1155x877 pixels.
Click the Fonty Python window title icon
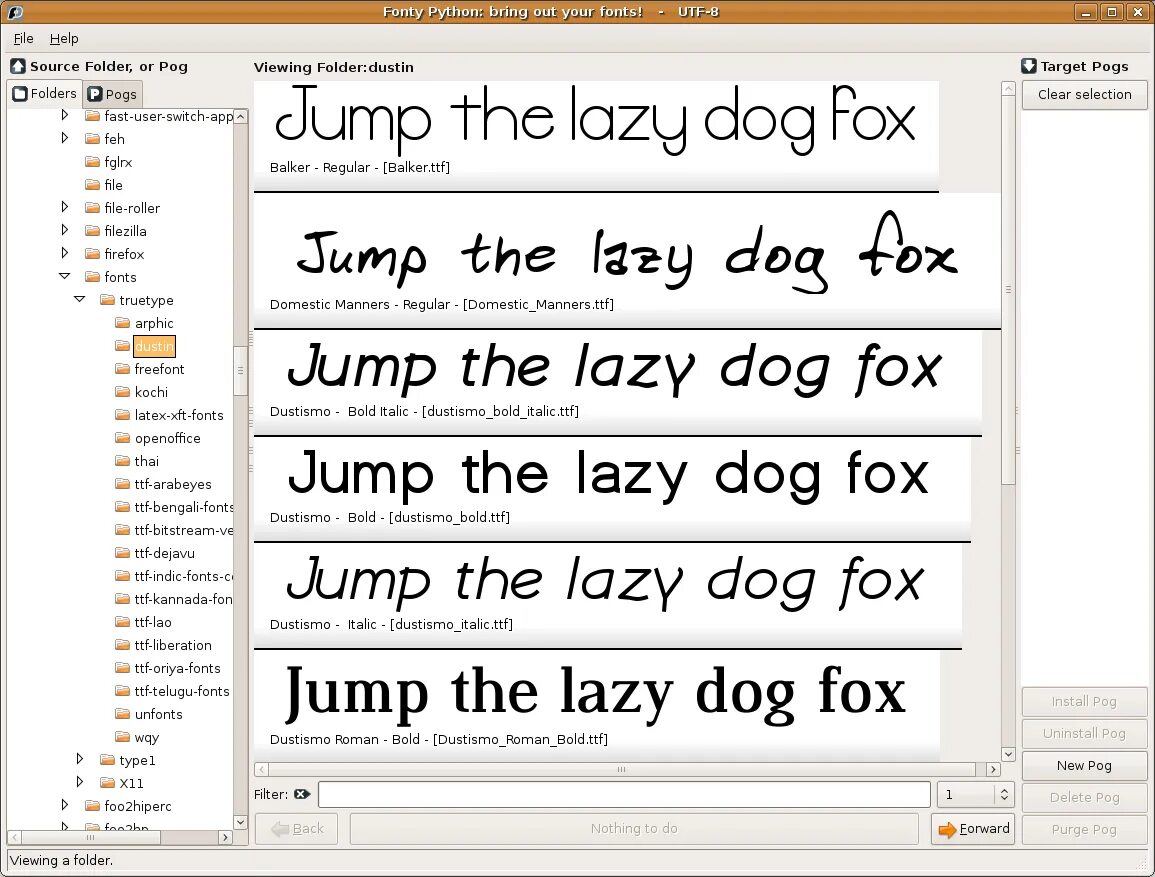pyautogui.click(x=14, y=12)
